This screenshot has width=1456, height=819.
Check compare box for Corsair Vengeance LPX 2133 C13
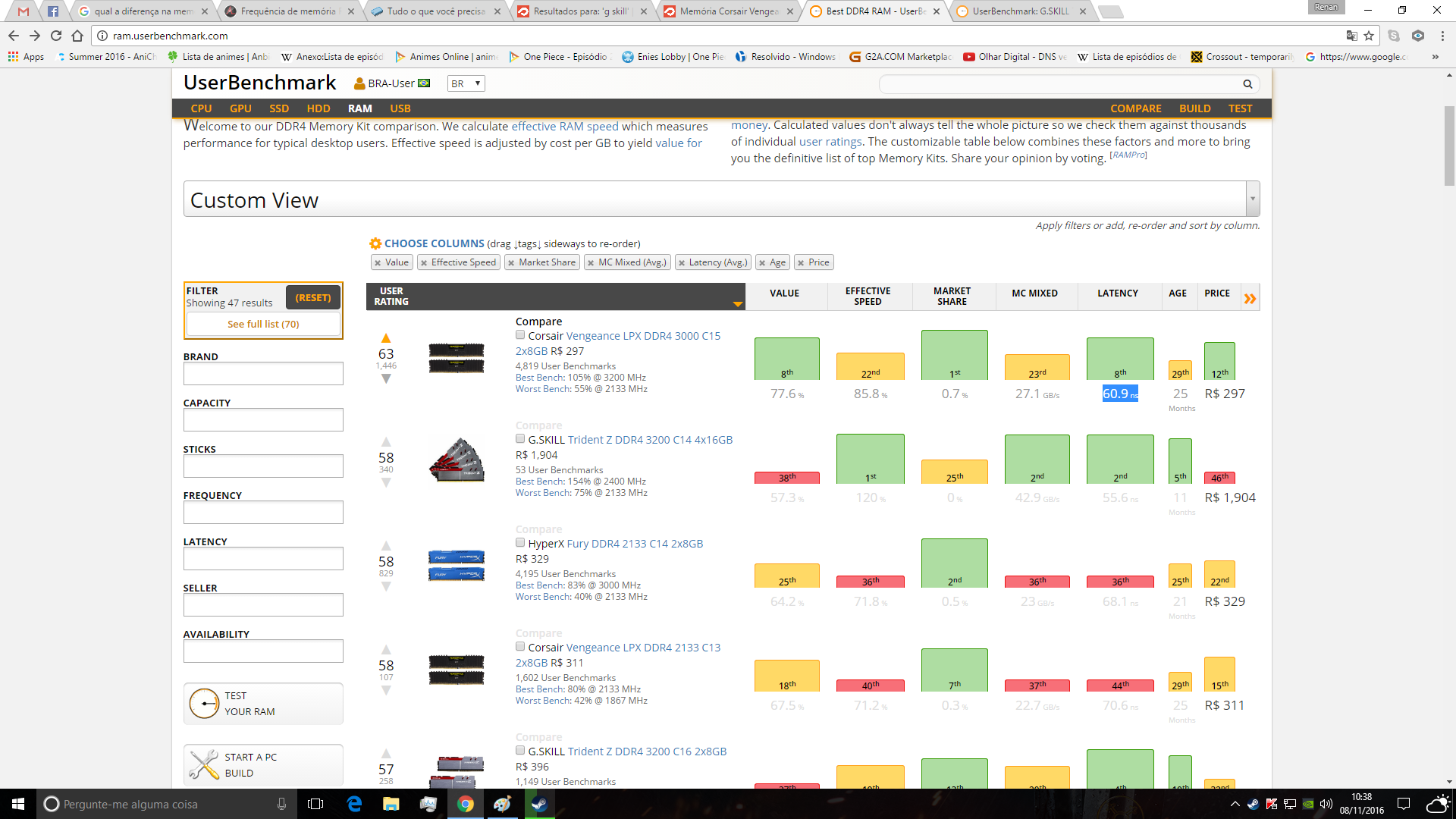tap(520, 647)
